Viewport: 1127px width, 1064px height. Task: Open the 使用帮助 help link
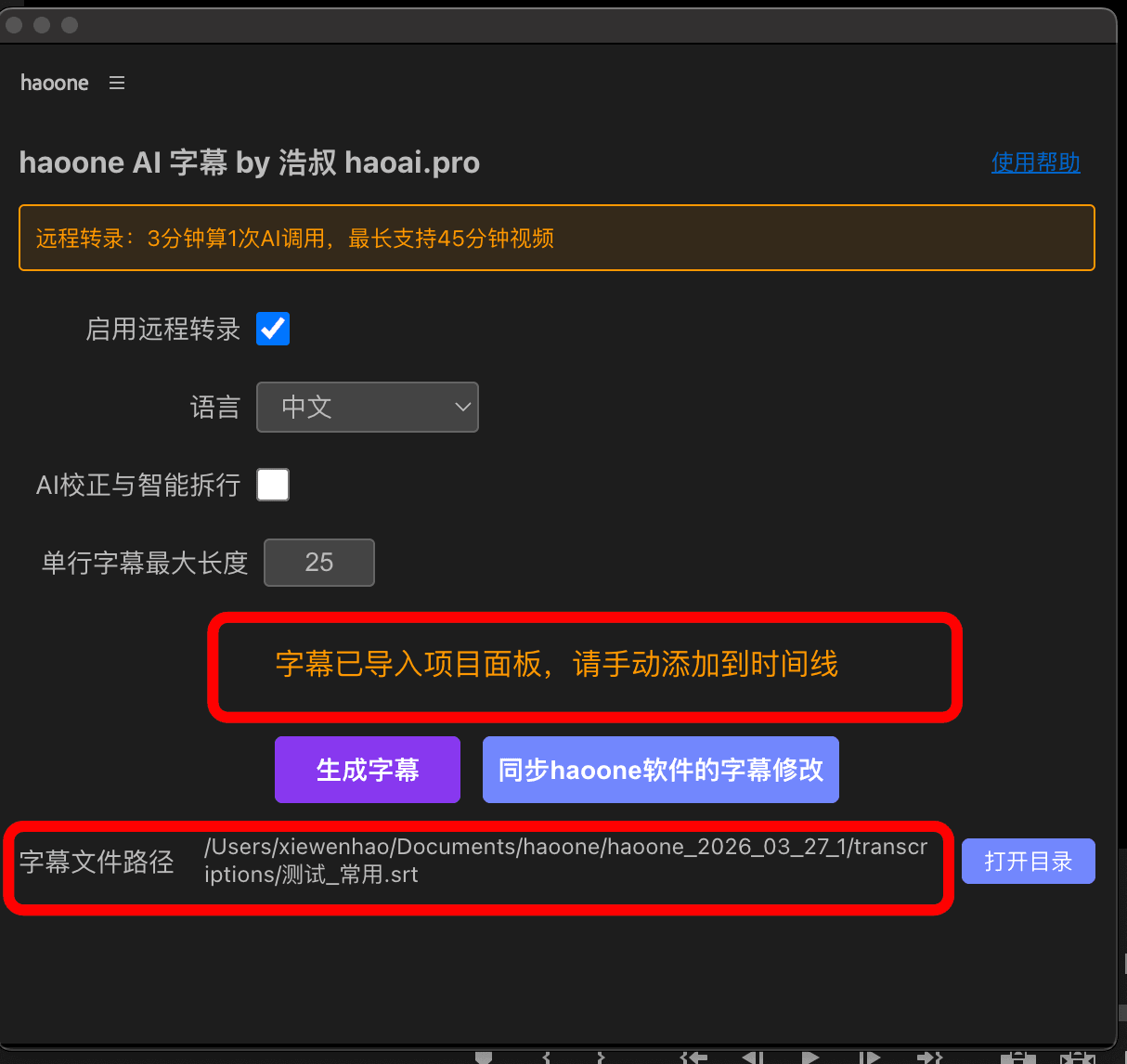(1035, 162)
